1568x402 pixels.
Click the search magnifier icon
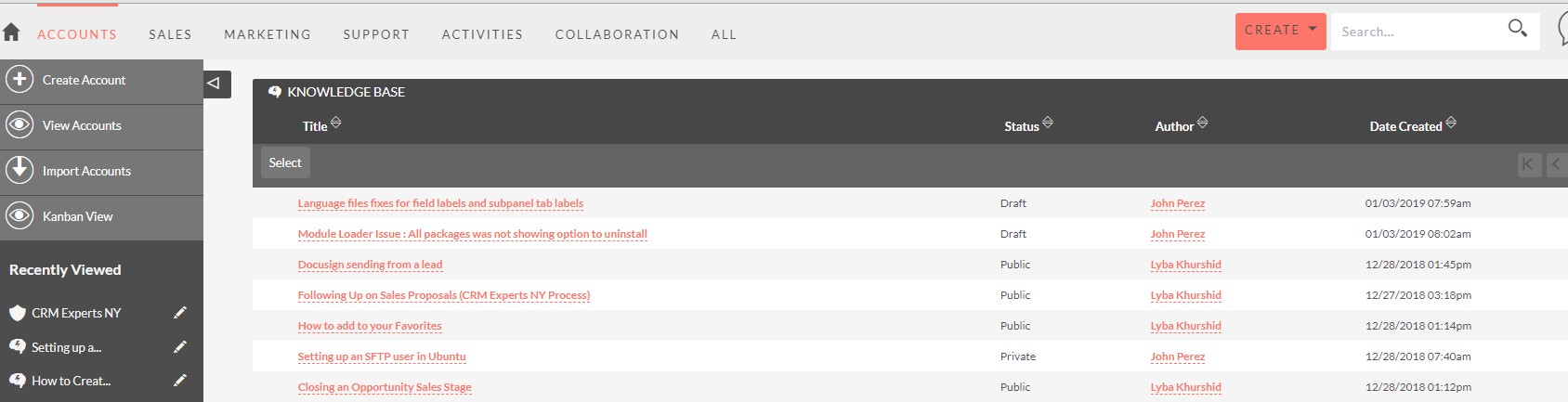pyautogui.click(x=1517, y=29)
